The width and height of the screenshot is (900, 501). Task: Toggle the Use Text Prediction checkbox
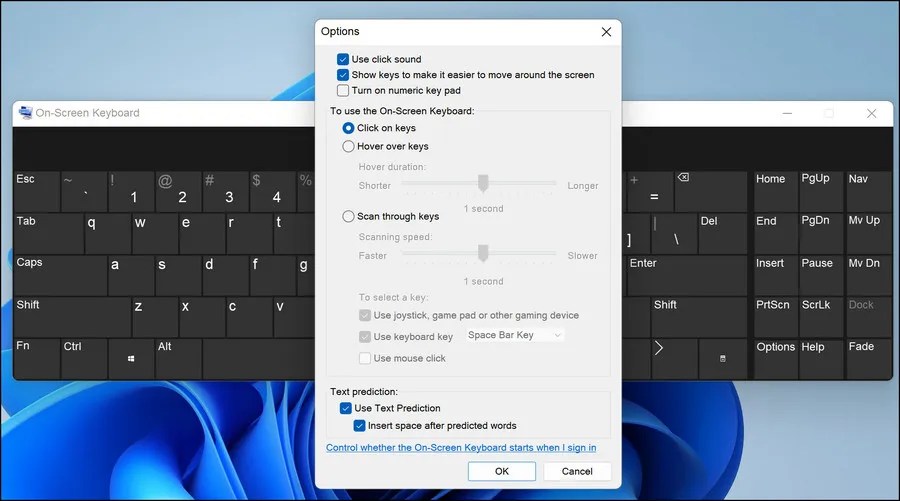coord(345,408)
